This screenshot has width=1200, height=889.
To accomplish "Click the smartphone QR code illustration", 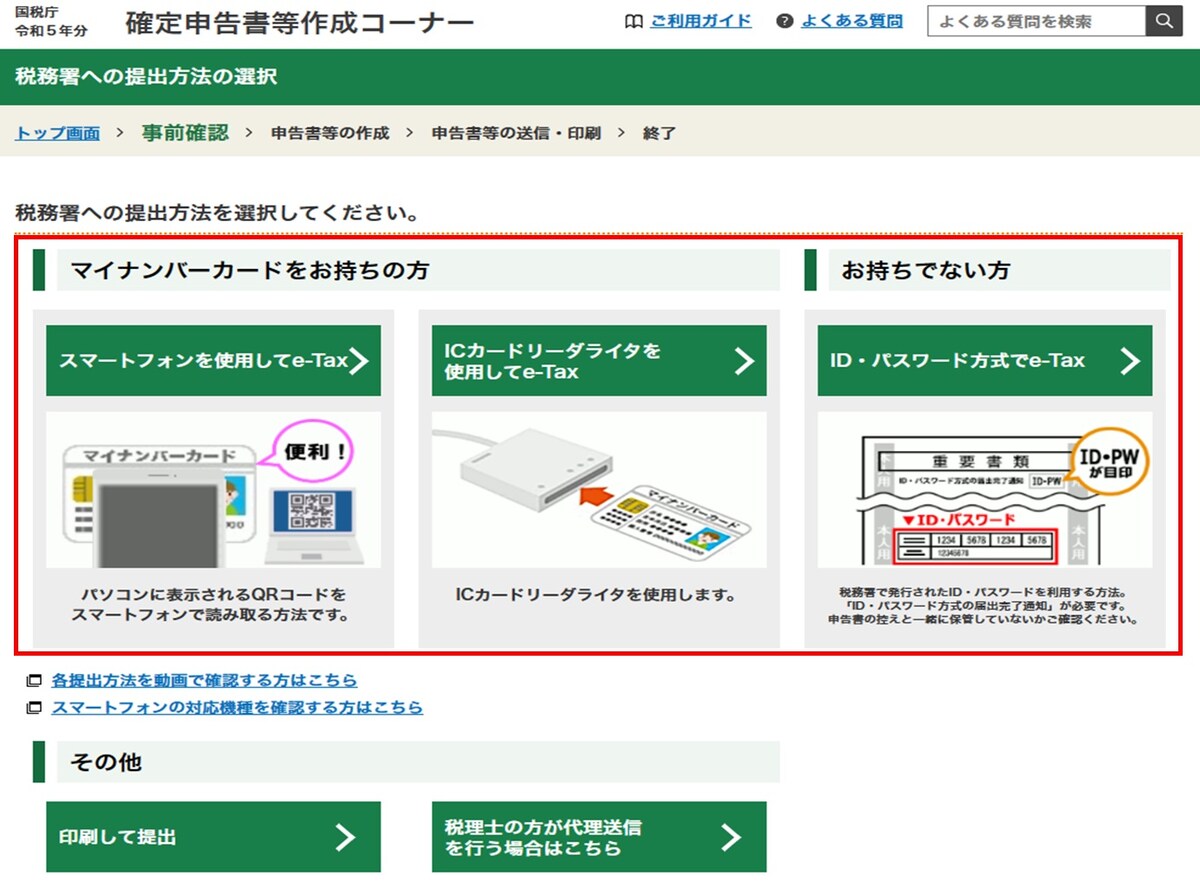I will [213, 490].
